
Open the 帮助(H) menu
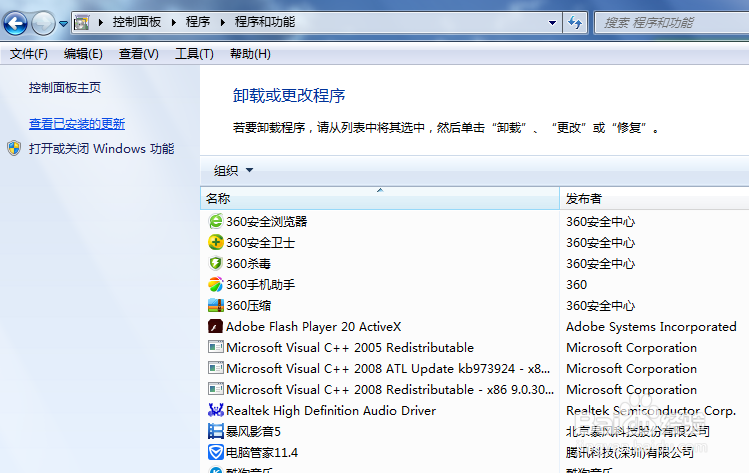(x=250, y=54)
